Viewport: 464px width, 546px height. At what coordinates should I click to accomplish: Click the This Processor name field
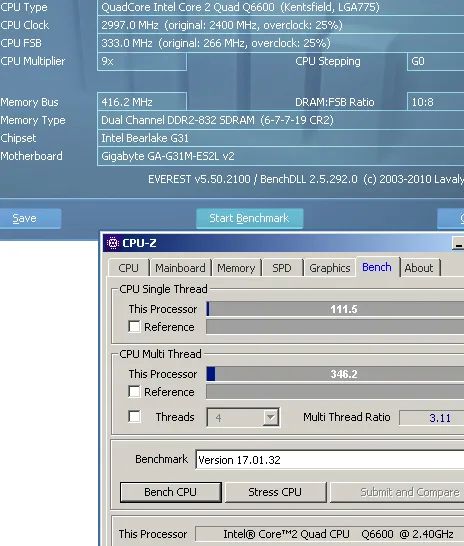329,534
